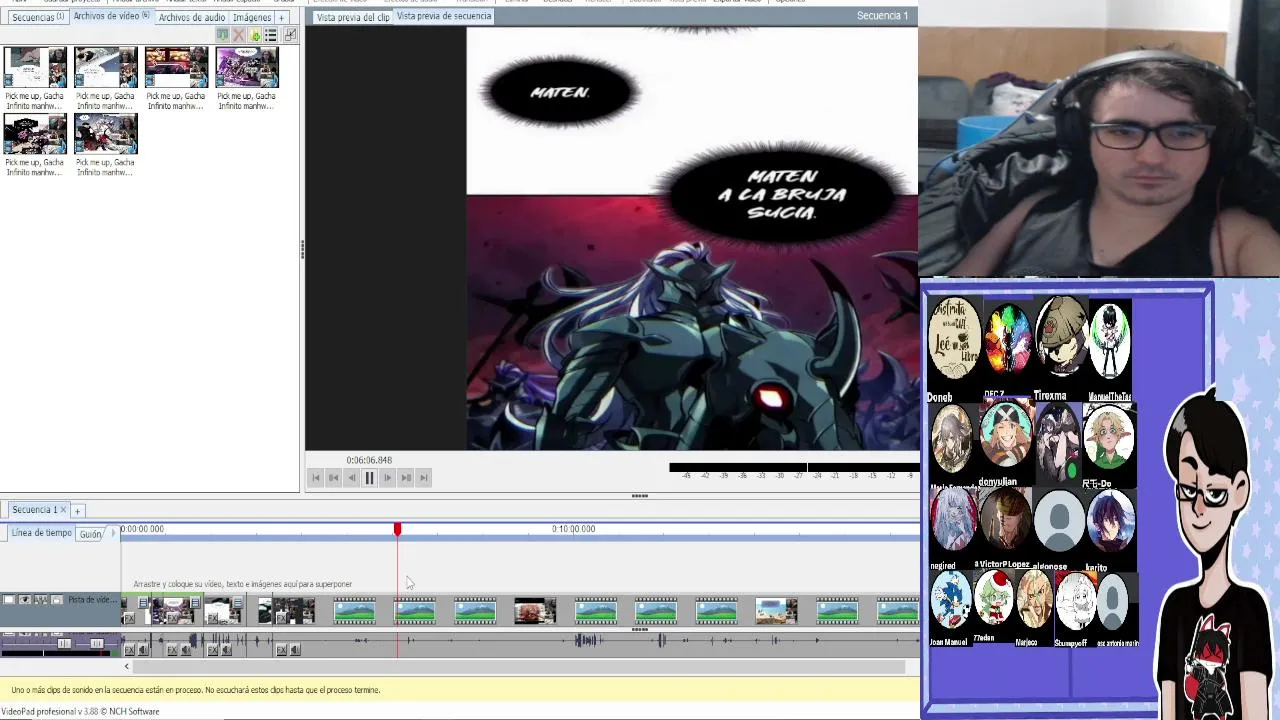The height and width of the screenshot is (720, 1280).
Task: Open FX on first video track clip
Action: point(129,618)
